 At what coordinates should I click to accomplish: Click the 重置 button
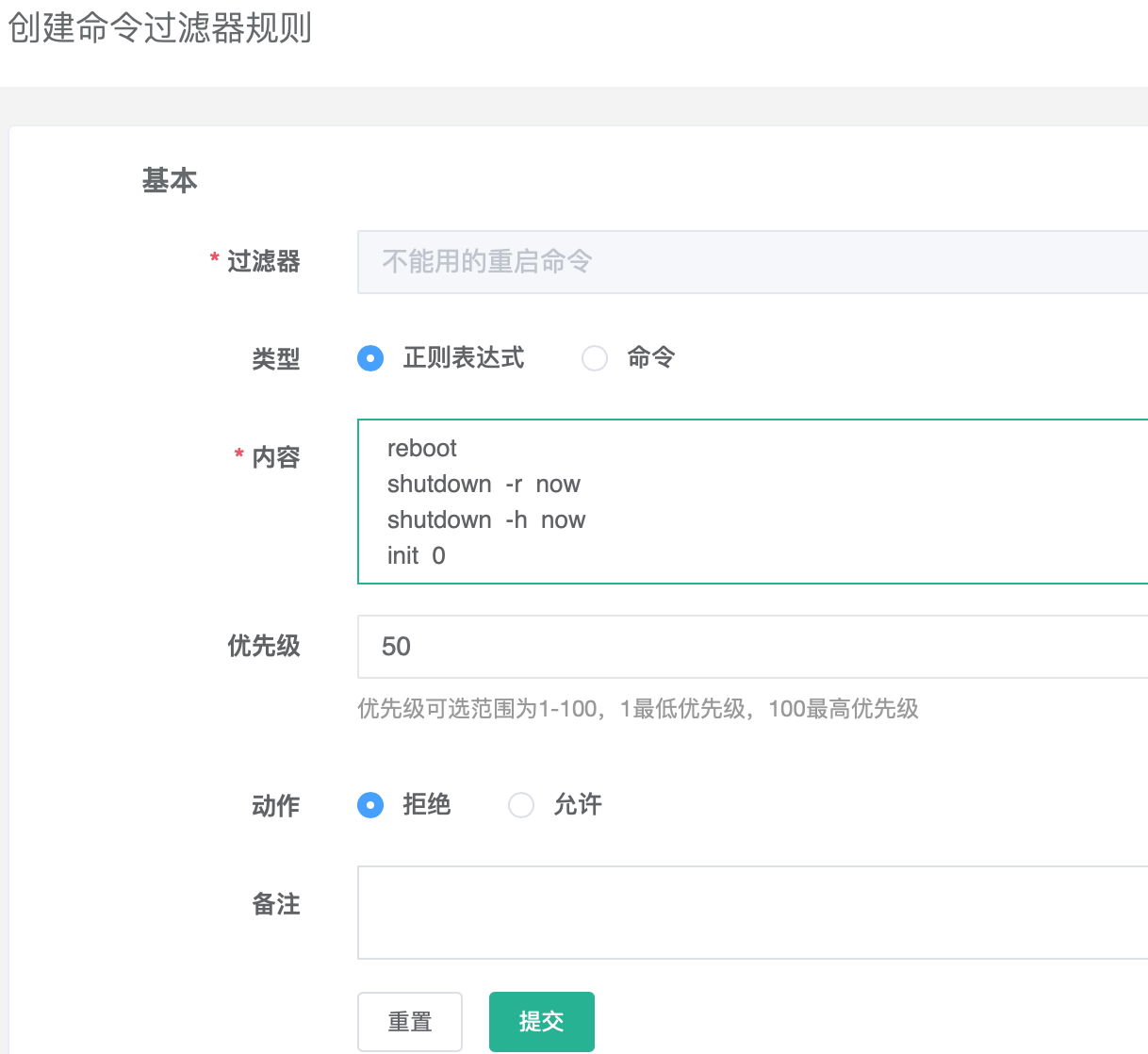tap(410, 1021)
